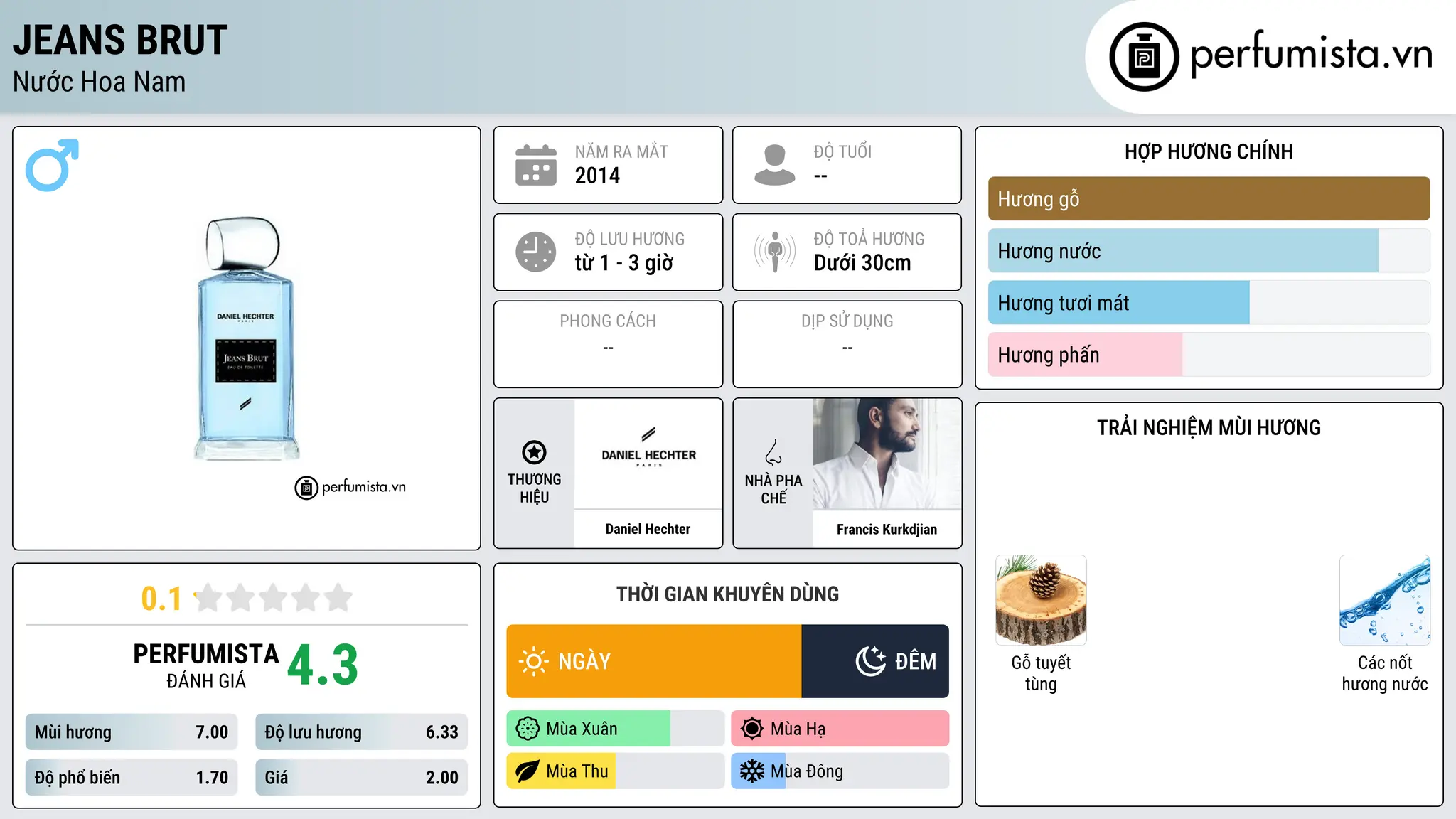Click the ĐÊM label text
1456x819 pixels.
point(916,661)
